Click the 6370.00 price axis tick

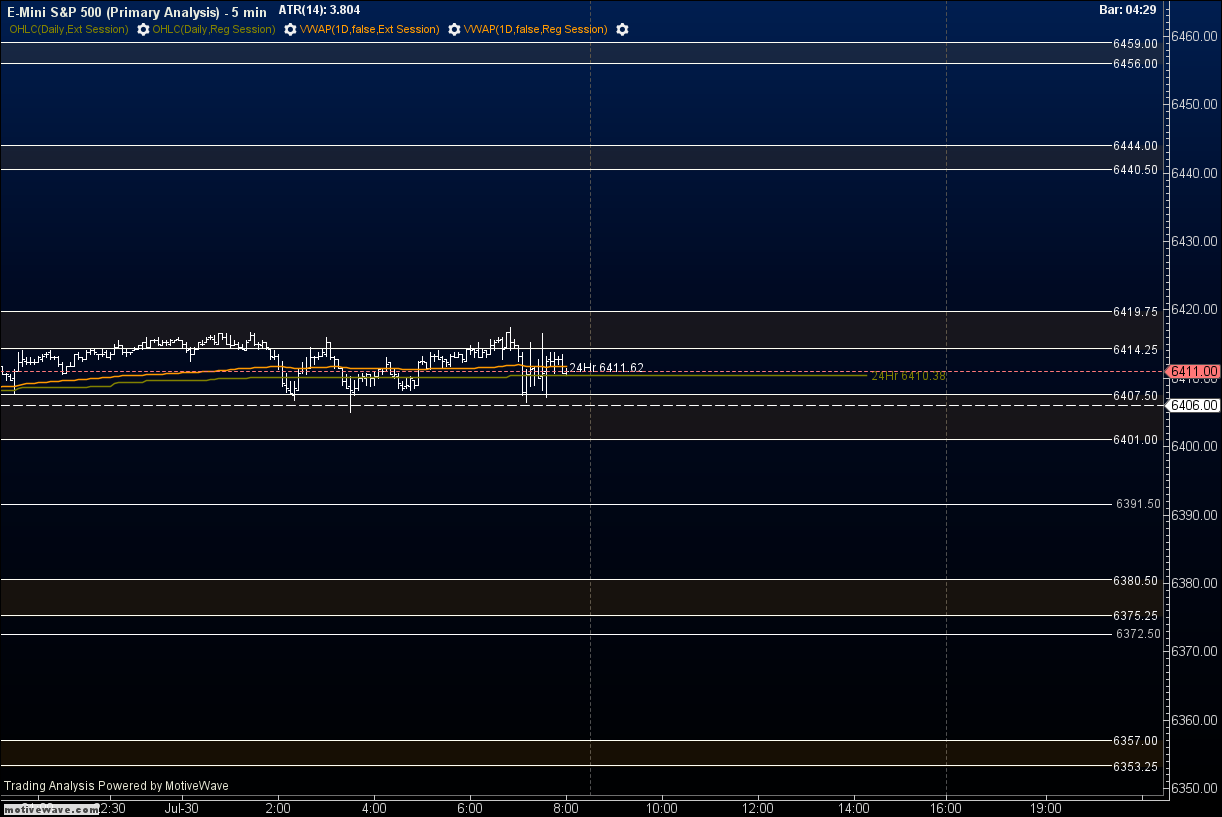tap(1195, 651)
